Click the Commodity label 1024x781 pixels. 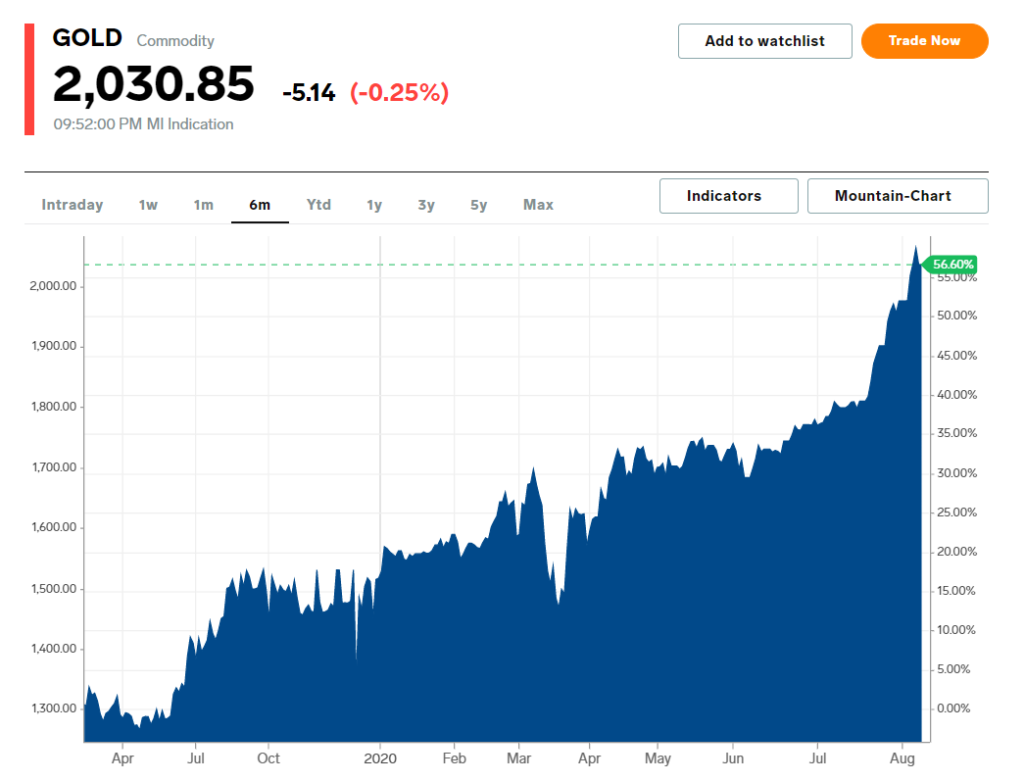(x=175, y=40)
